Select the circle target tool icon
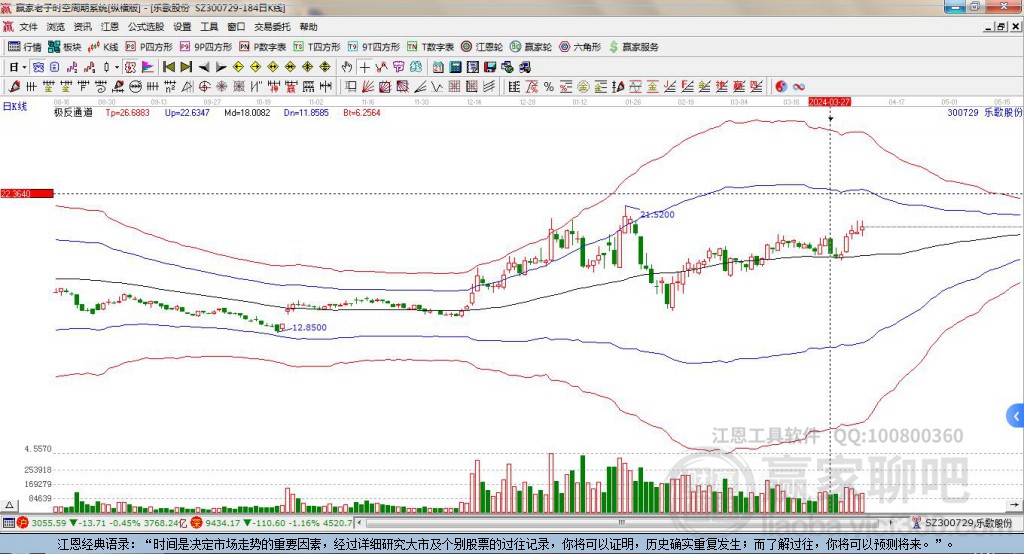 [204, 86]
